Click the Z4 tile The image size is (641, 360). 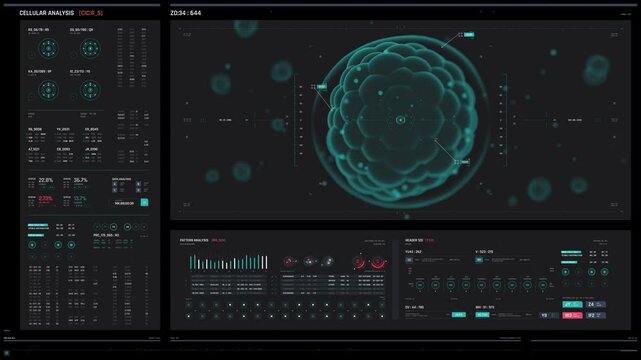(596, 304)
